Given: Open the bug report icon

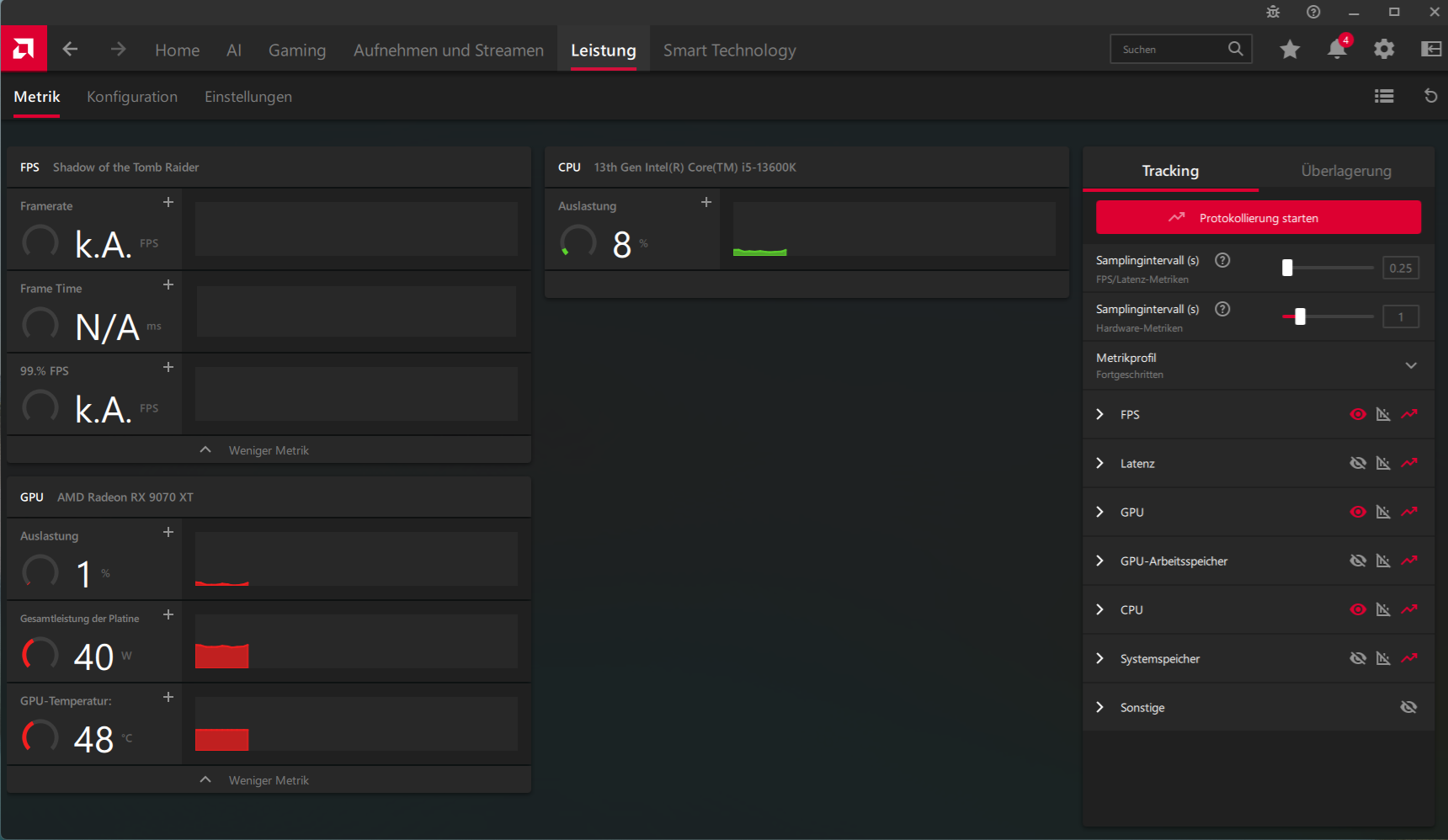Looking at the screenshot, I should click(1273, 12).
